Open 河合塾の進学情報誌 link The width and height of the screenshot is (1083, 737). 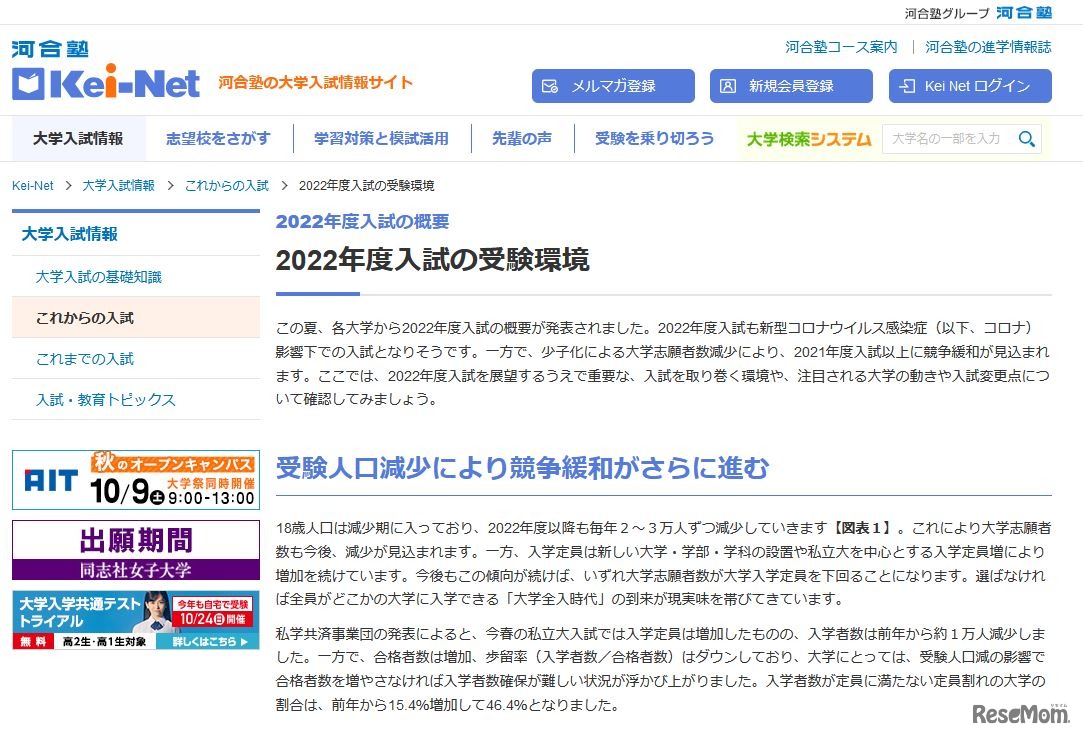pyautogui.click(x=984, y=47)
